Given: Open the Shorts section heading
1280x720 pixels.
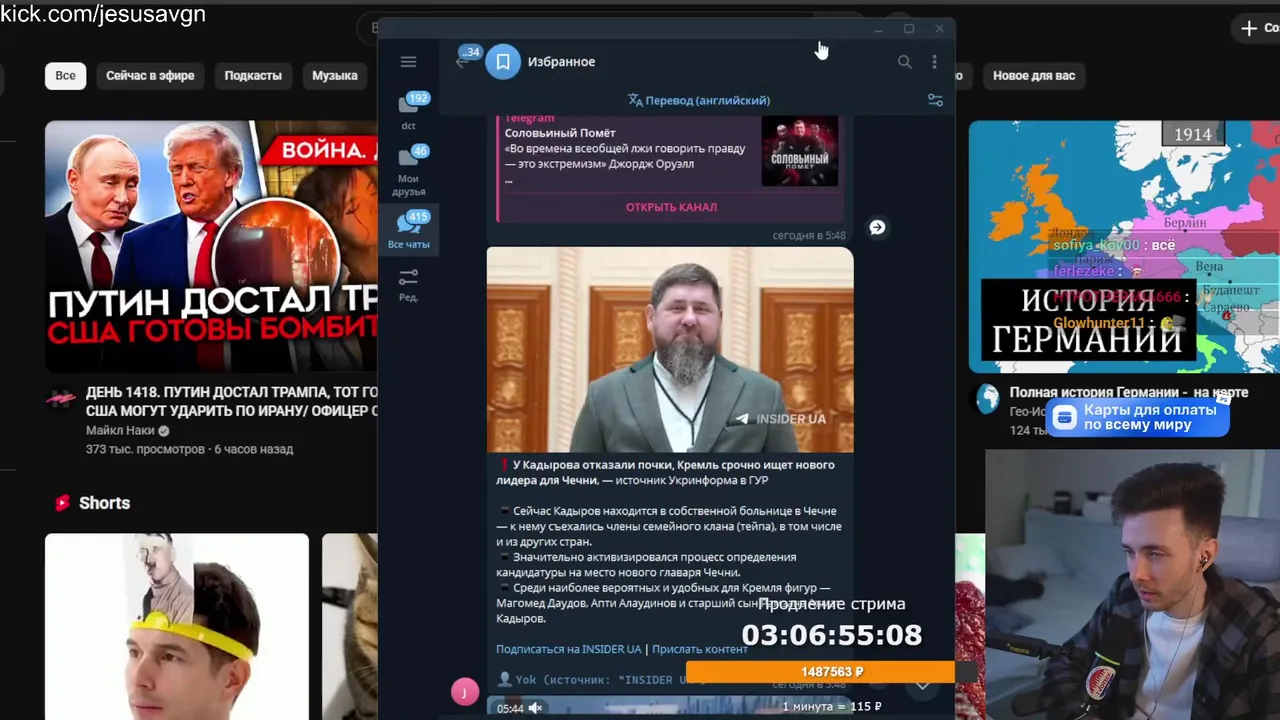Looking at the screenshot, I should [x=105, y=503].
